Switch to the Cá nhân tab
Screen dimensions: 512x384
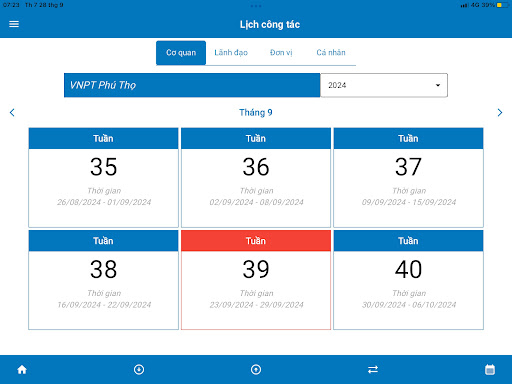331,53
